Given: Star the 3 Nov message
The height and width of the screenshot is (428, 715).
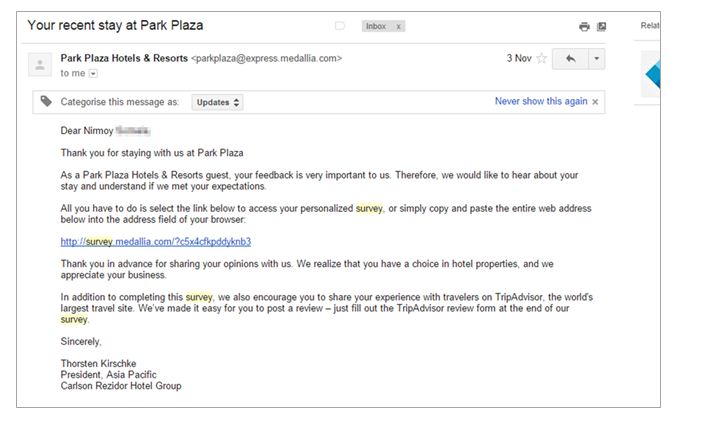Looking at the screenshot, I should click(x=541, y=58).
